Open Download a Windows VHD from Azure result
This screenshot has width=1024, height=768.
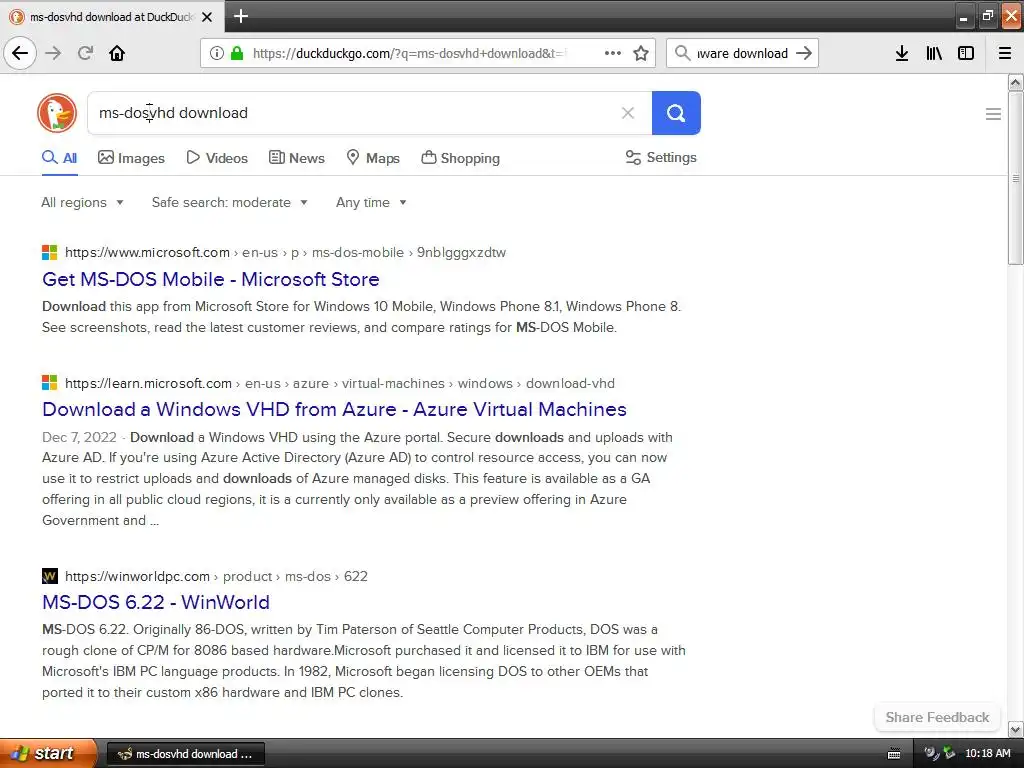(x=334, y=409)
